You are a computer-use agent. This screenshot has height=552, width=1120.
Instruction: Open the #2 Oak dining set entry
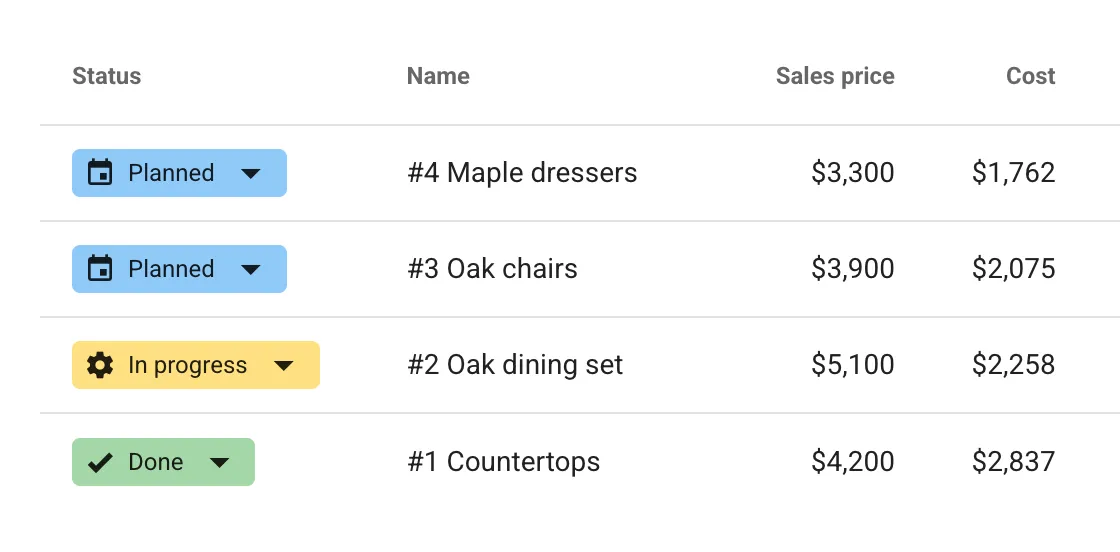515,365
